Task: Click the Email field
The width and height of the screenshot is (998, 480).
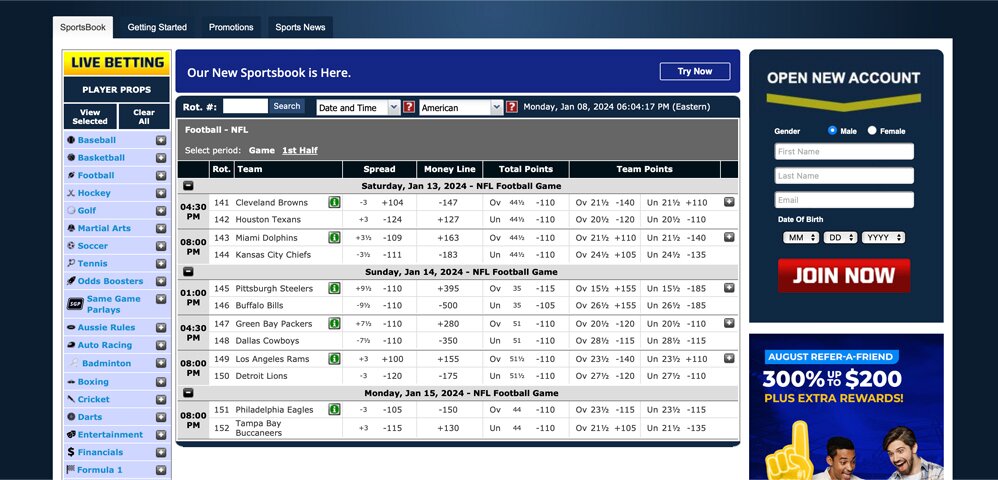Action: [x=844, y=200]
